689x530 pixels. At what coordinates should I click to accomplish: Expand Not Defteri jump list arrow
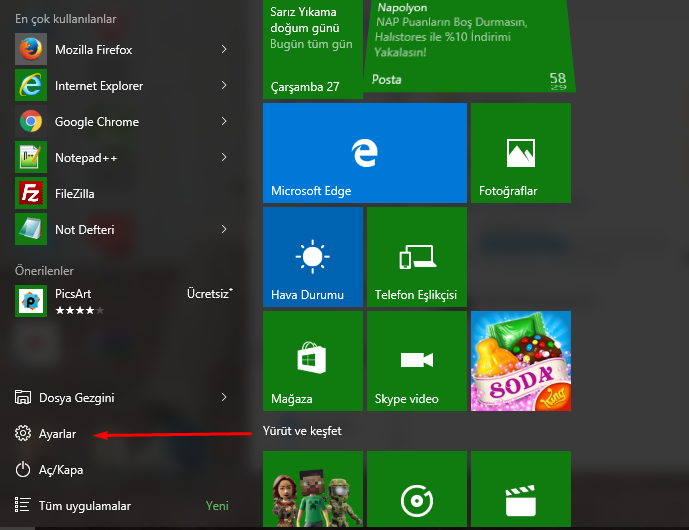click(x=224, y=229)
